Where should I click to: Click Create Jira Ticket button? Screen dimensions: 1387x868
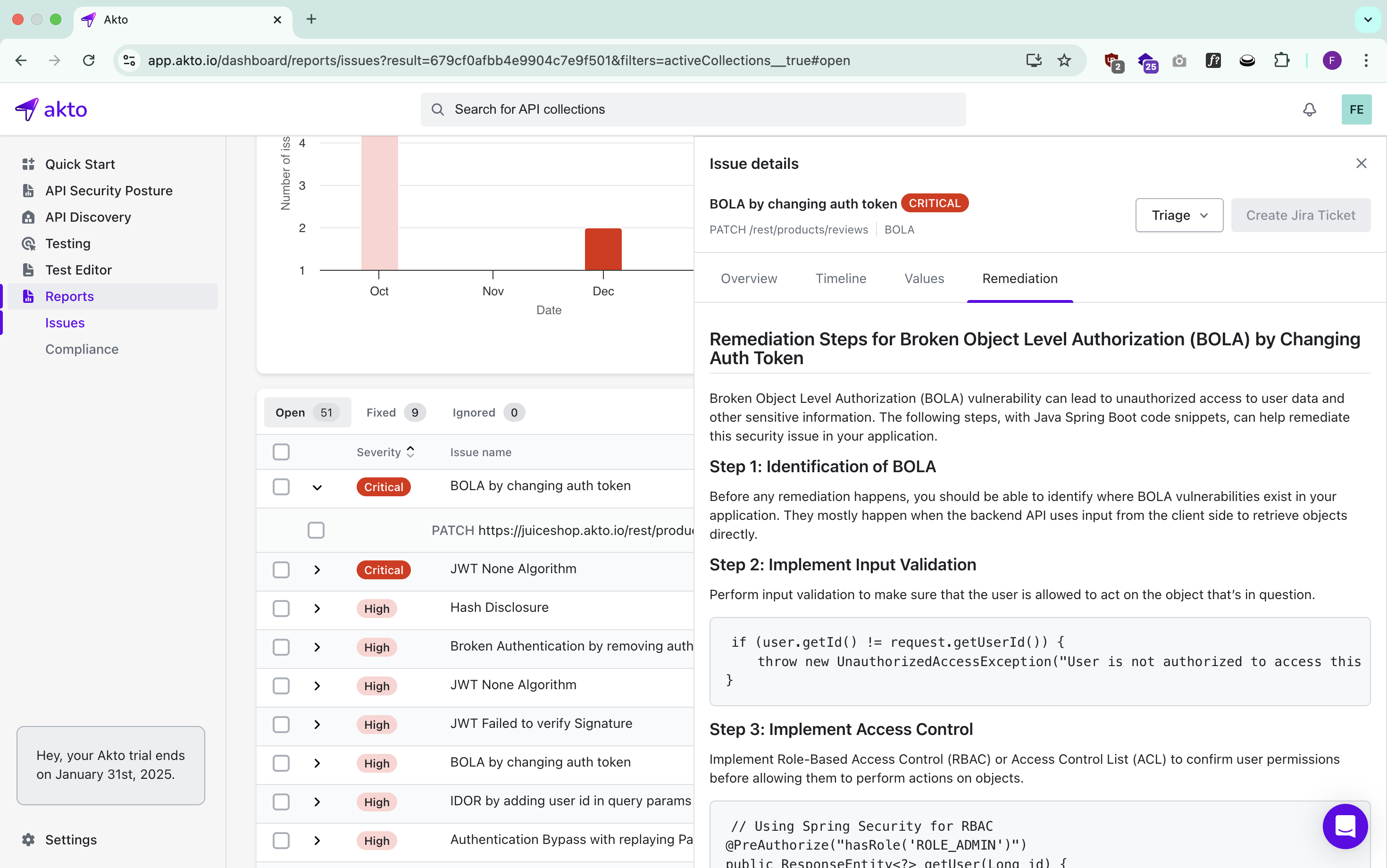1300,215
